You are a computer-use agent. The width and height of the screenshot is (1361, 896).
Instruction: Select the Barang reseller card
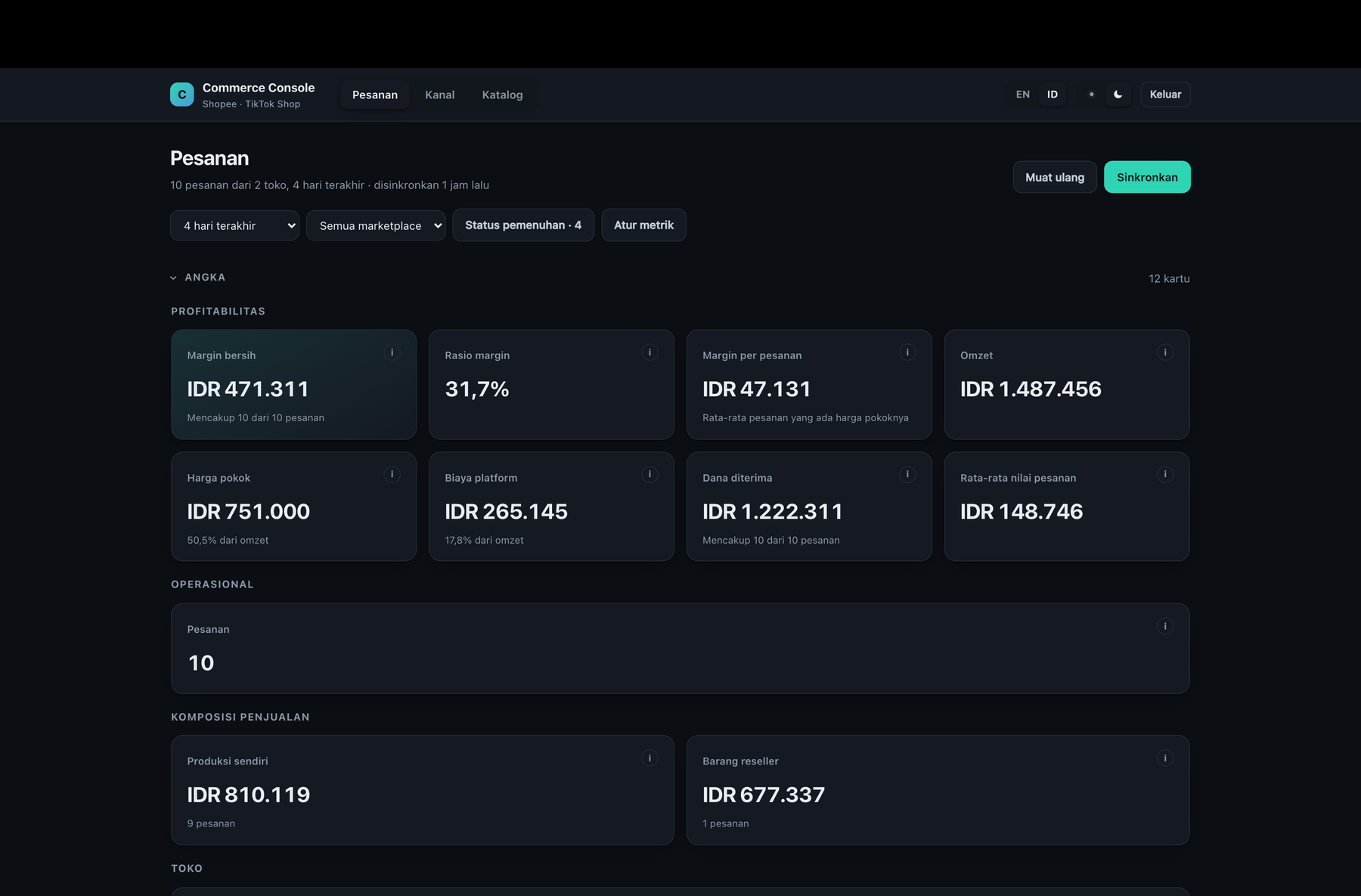tap(938, 790)
